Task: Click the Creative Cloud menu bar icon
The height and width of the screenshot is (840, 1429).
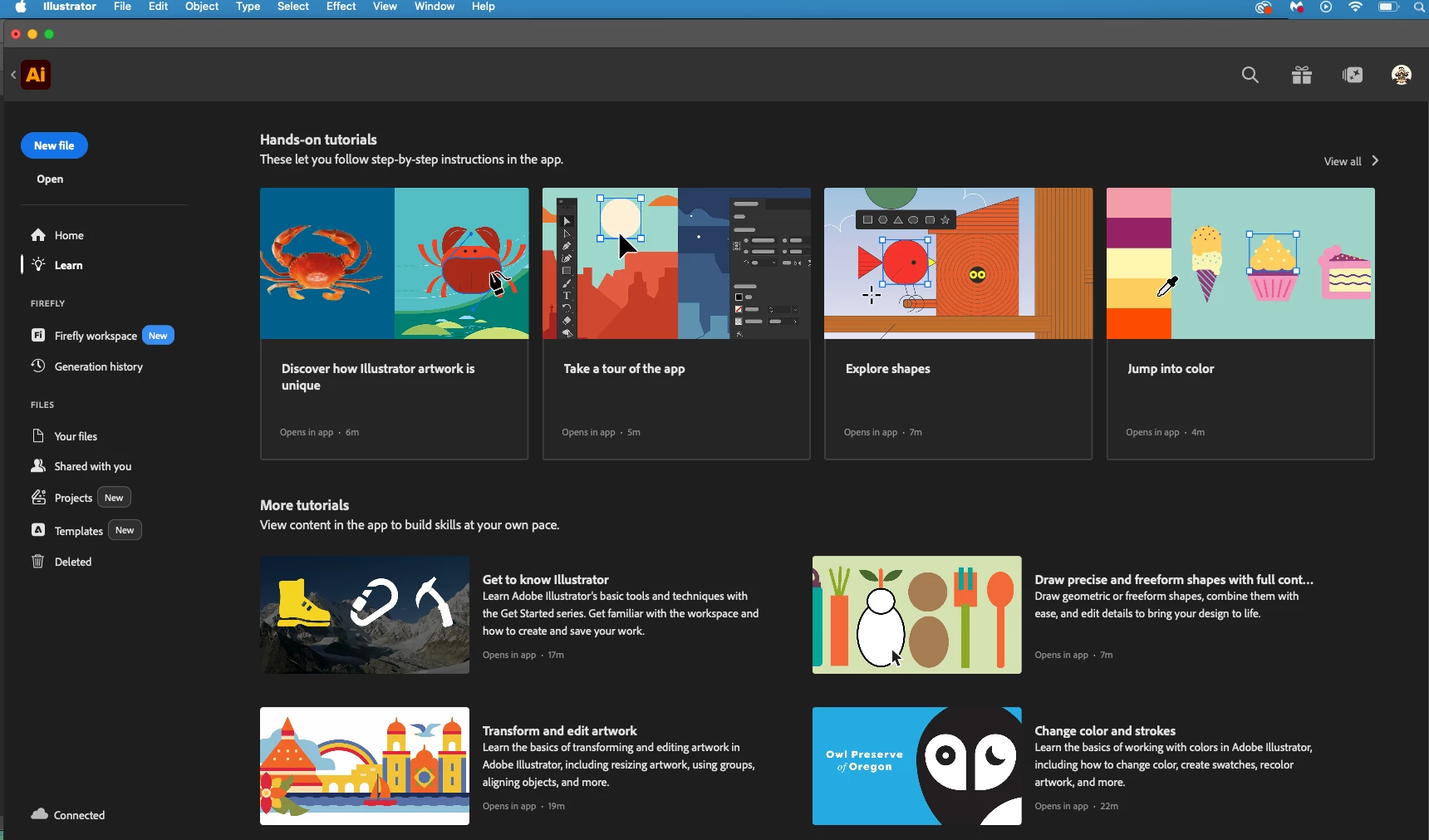Action: 1264,7
